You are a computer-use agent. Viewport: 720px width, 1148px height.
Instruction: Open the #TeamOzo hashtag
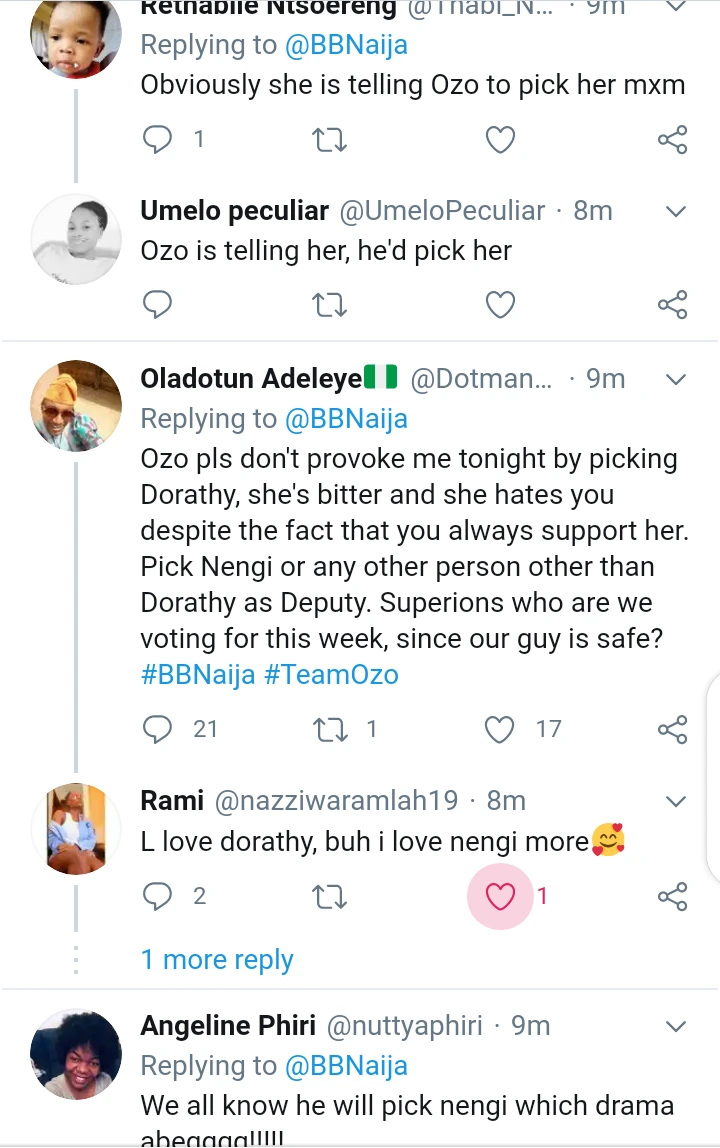pyautogui.click(x=331, y=674)
